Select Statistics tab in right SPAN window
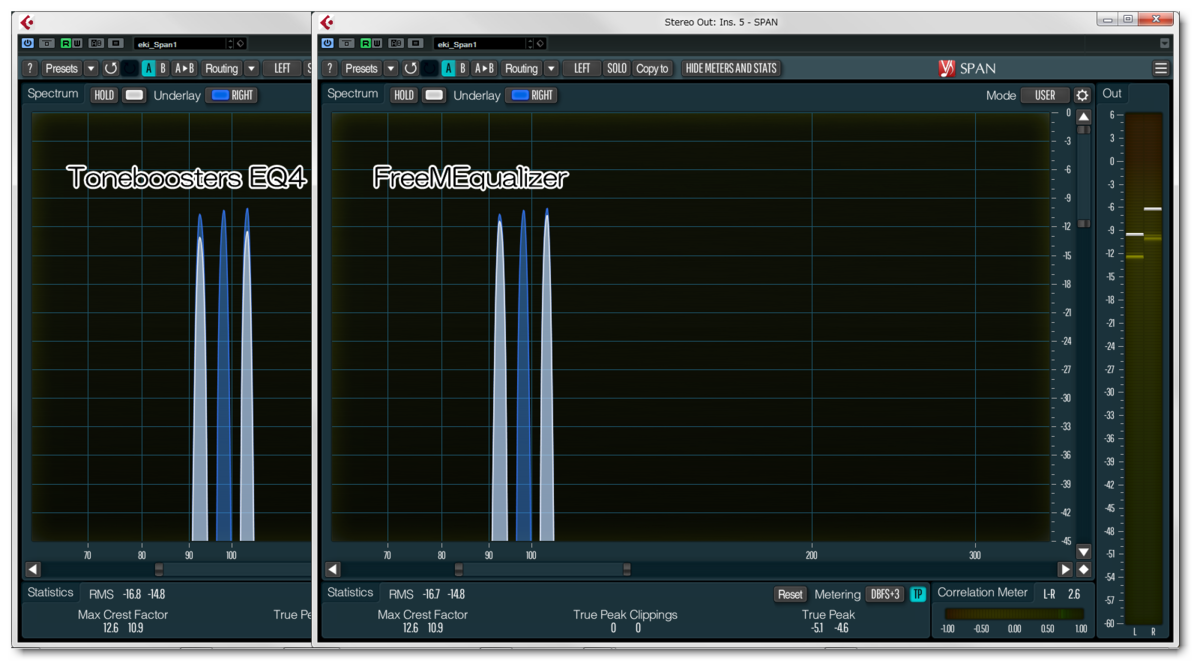 click(350, 593)
